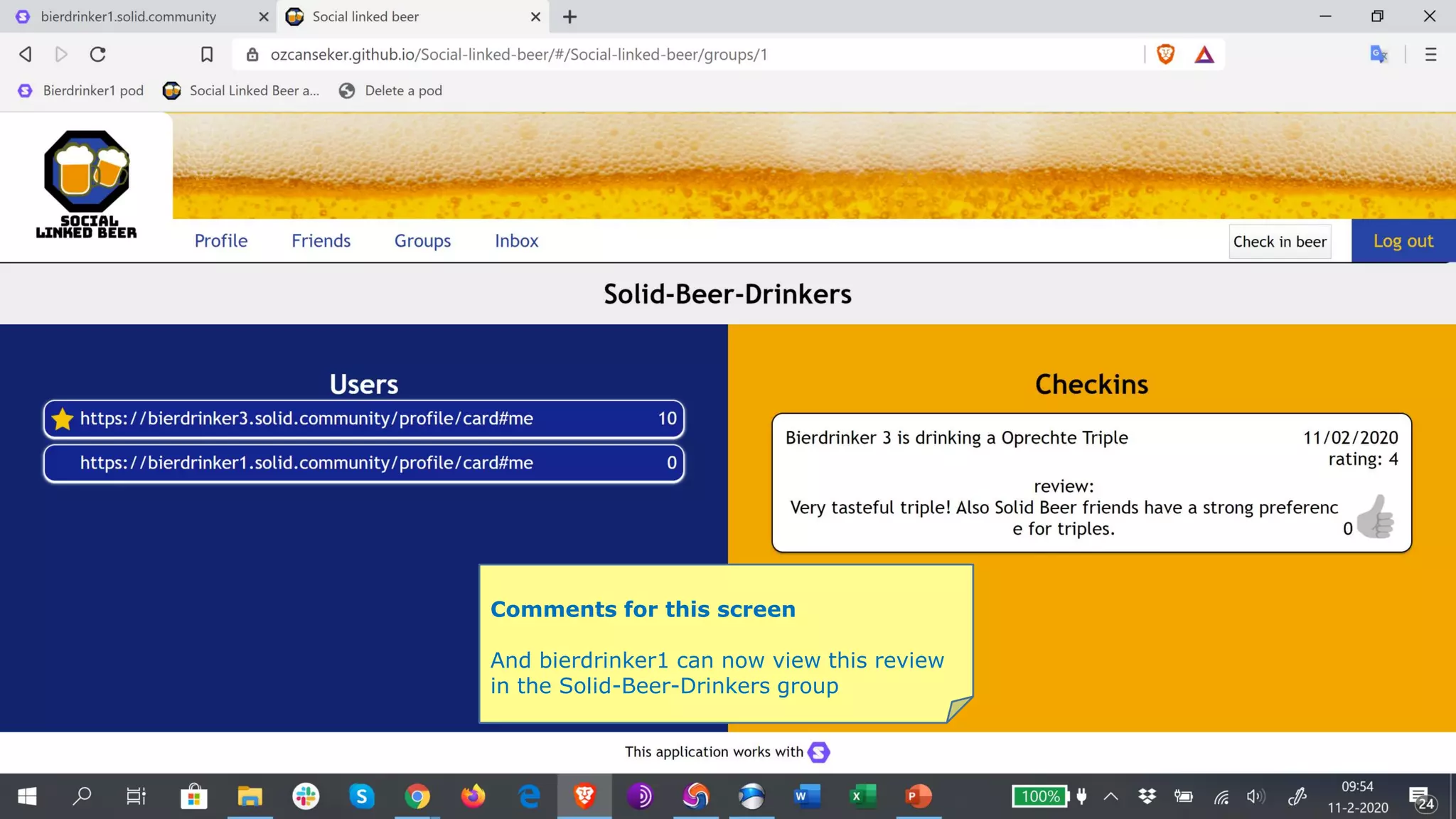This screenshot has height=819, width=1456.
Task: Open Task View in taskbar
Action: coord(136,796)
